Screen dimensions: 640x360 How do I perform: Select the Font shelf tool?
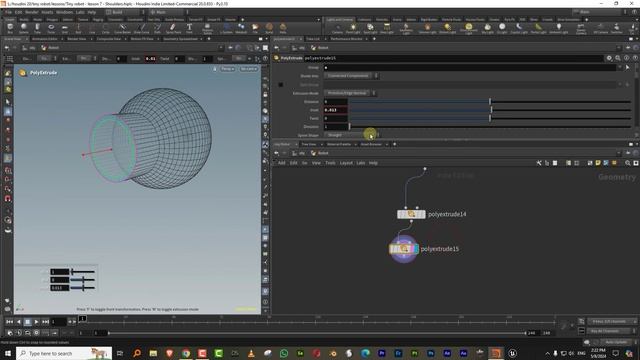click(x=189, y=28)
